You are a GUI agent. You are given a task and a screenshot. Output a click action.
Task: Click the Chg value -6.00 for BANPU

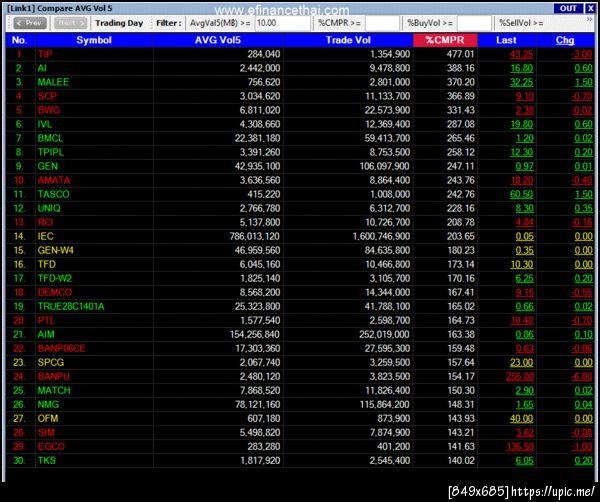coord(582,377)
